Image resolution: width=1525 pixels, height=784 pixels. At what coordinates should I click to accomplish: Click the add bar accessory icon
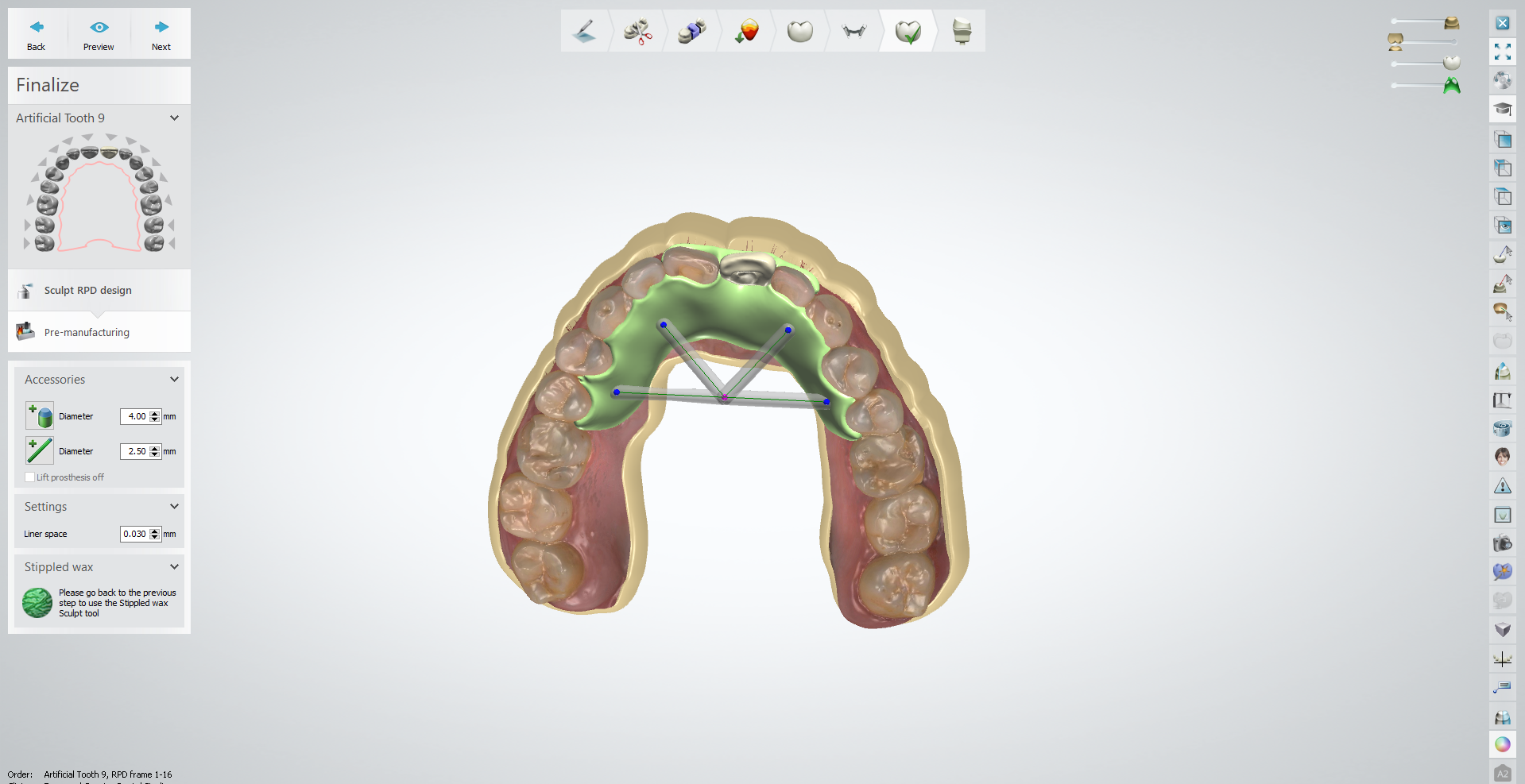click(40, 451)
